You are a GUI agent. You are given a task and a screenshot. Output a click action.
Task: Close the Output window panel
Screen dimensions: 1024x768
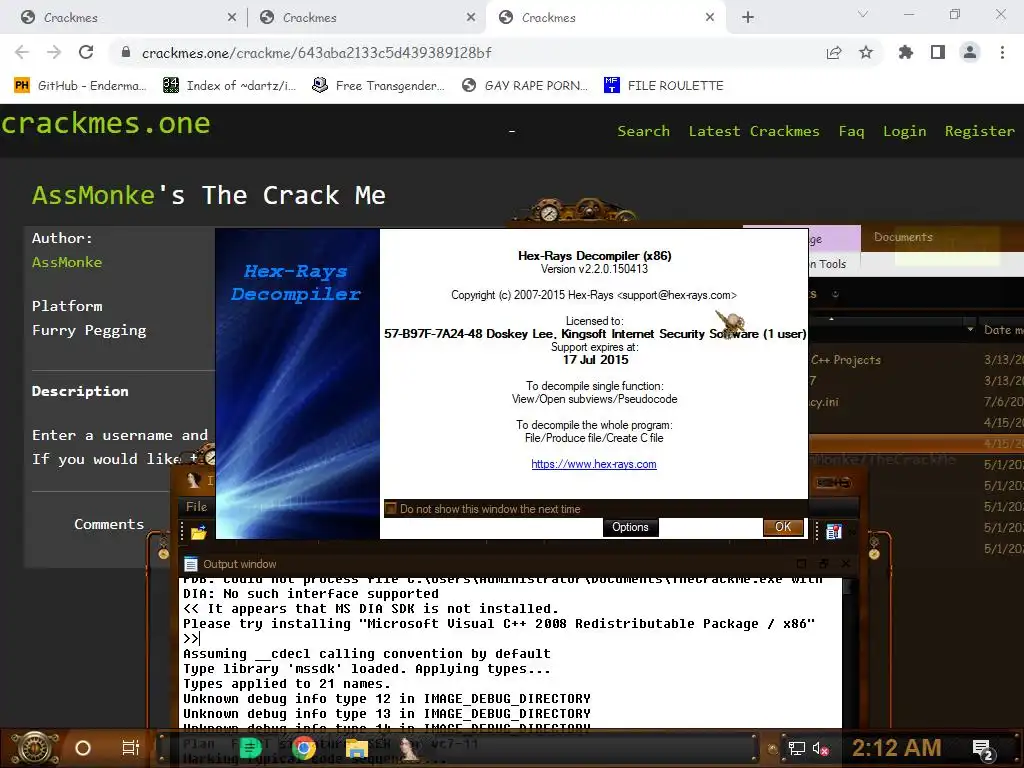(x=846, y=564)
